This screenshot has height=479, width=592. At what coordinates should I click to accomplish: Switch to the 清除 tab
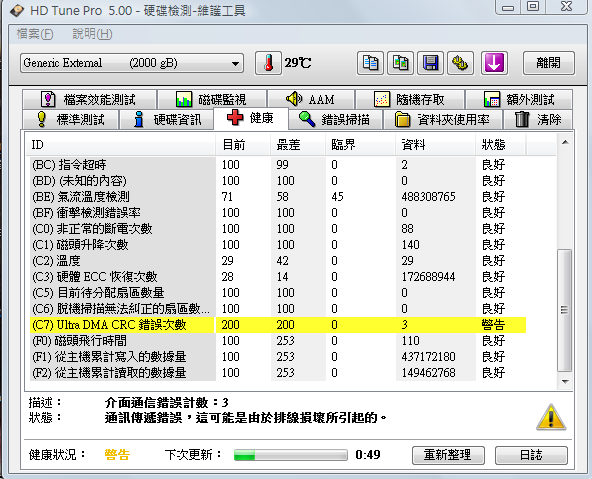pyautogui.click(x=538, y=119)
